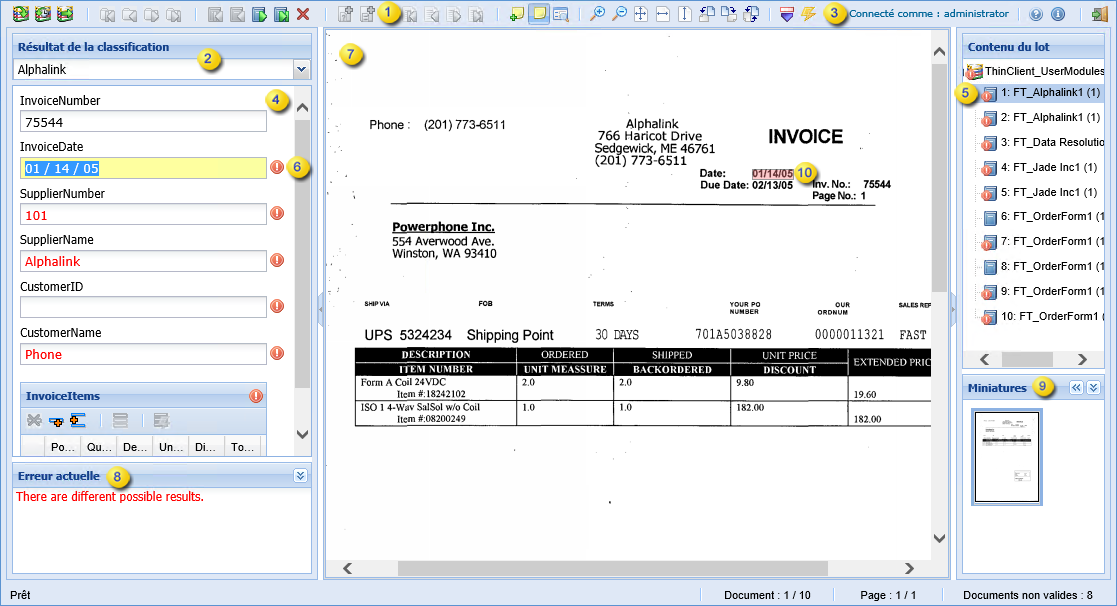Open the Alphalink classification dropdown
The height and width of the screenshot is (606, 1117).
click(301, 68)
